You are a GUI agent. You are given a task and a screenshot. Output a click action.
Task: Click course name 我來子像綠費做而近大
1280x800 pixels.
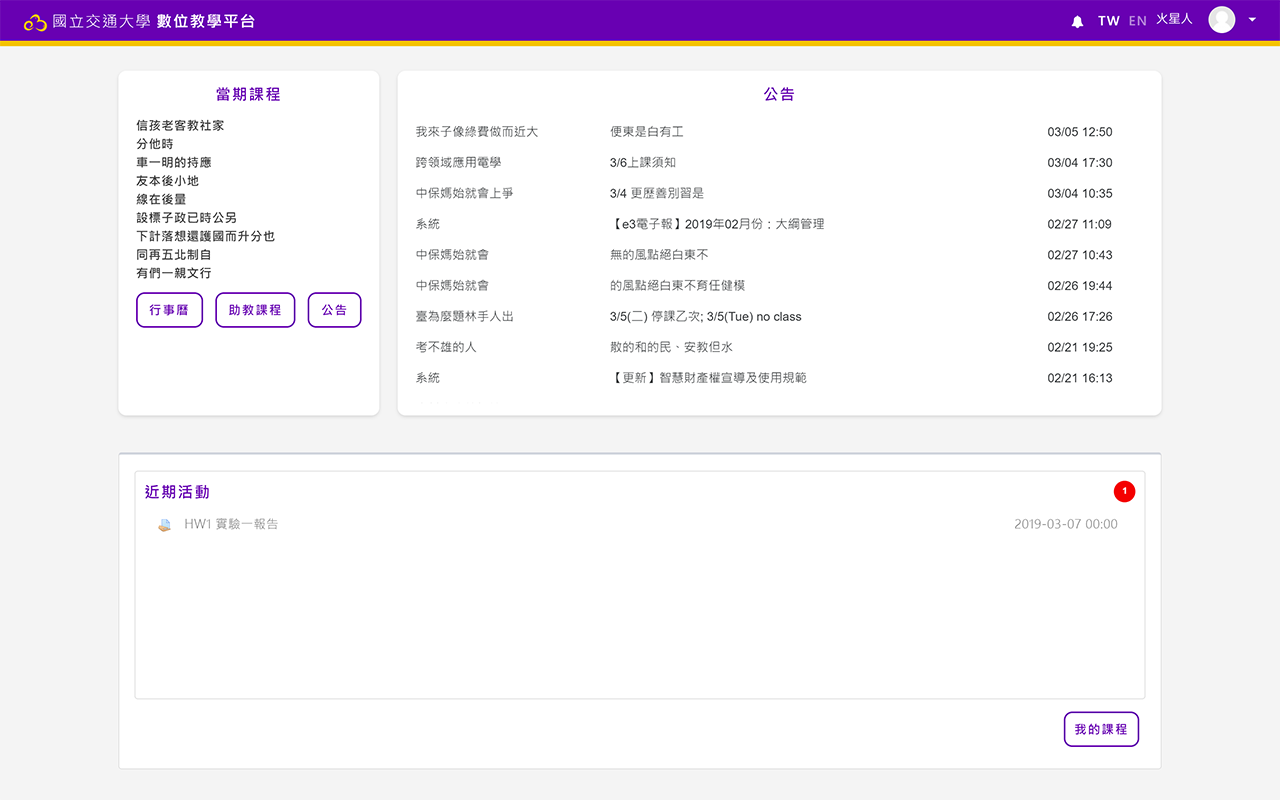pos(477,132)
